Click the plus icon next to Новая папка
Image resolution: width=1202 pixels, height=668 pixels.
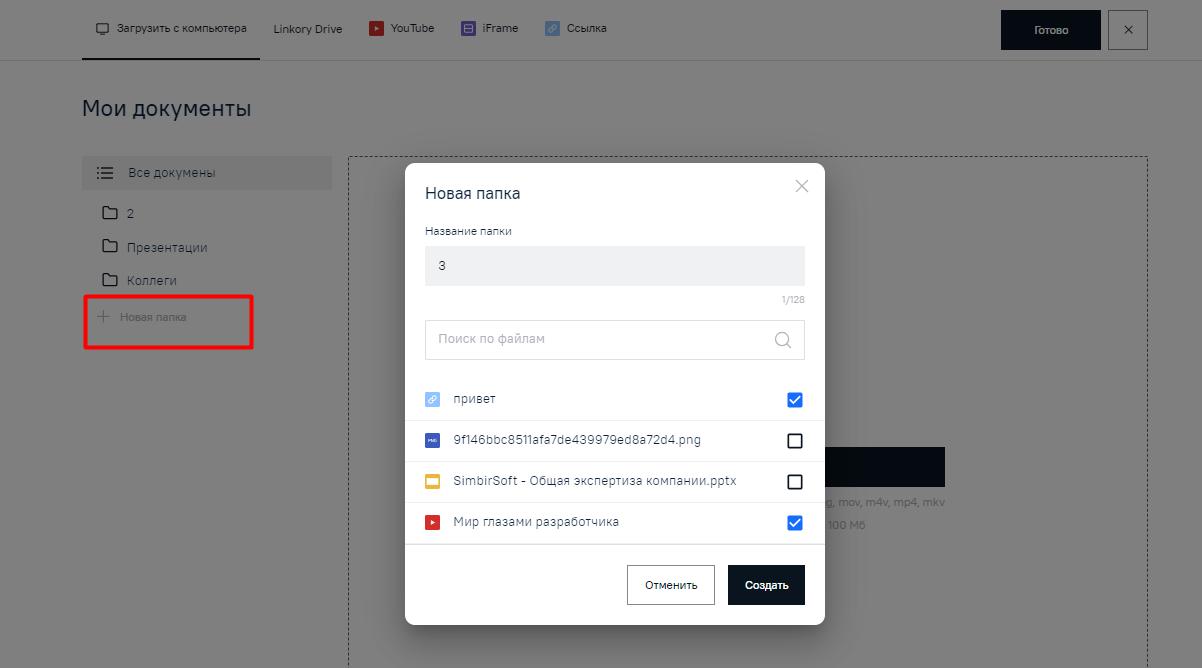102,317
